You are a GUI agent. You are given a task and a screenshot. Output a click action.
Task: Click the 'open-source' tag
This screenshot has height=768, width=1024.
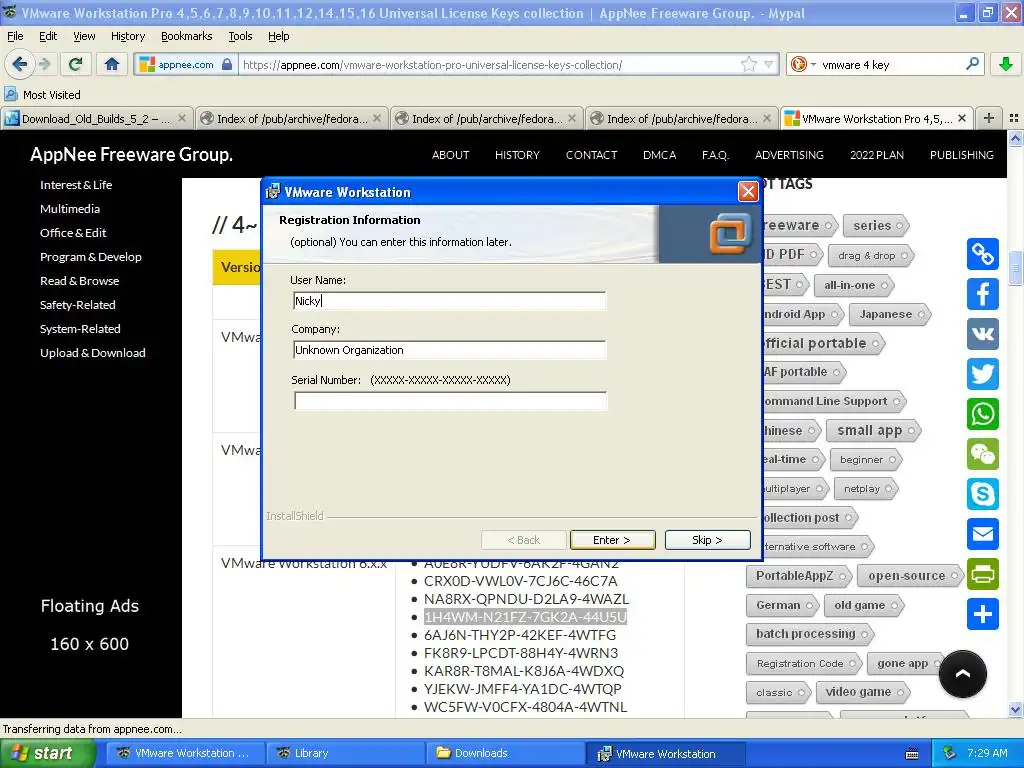coord(910,575)
